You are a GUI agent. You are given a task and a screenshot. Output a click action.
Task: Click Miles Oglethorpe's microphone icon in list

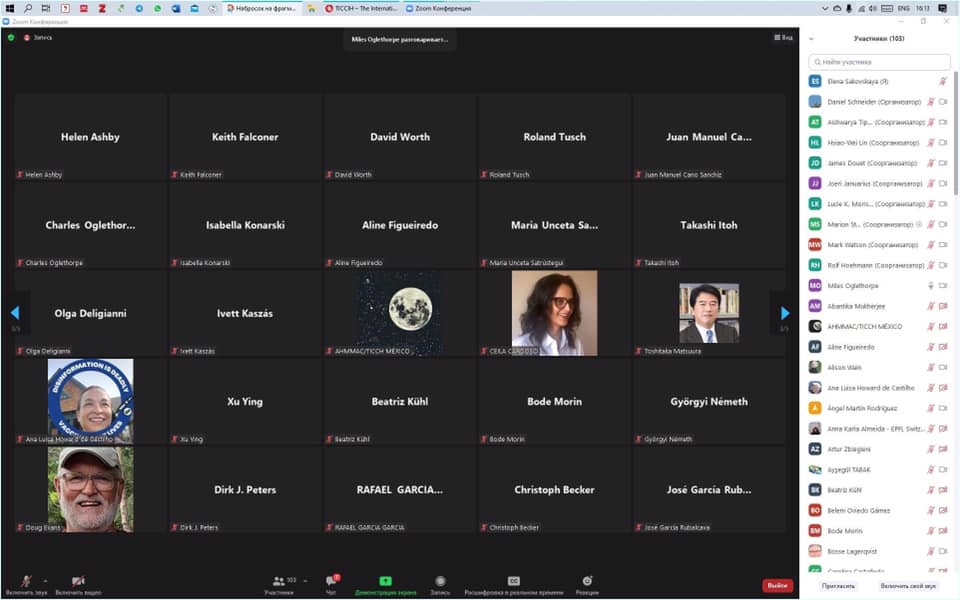click(x=931, y=285)
